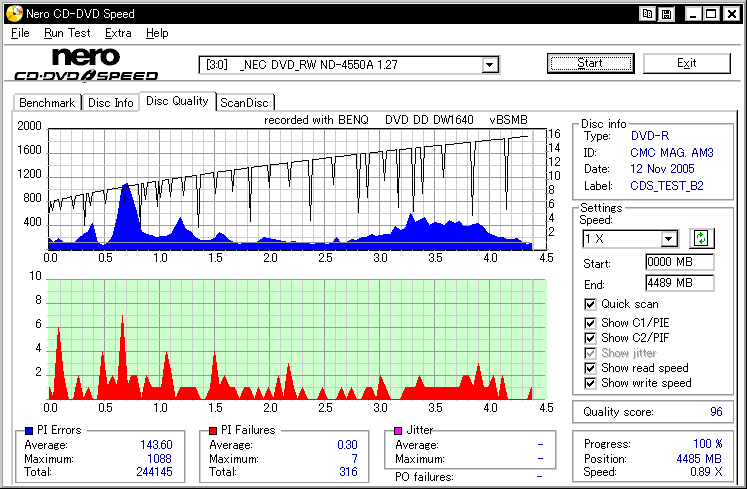Click the 1 X speed value field
This screenshot has width=747, height=489.
point(622,239)
